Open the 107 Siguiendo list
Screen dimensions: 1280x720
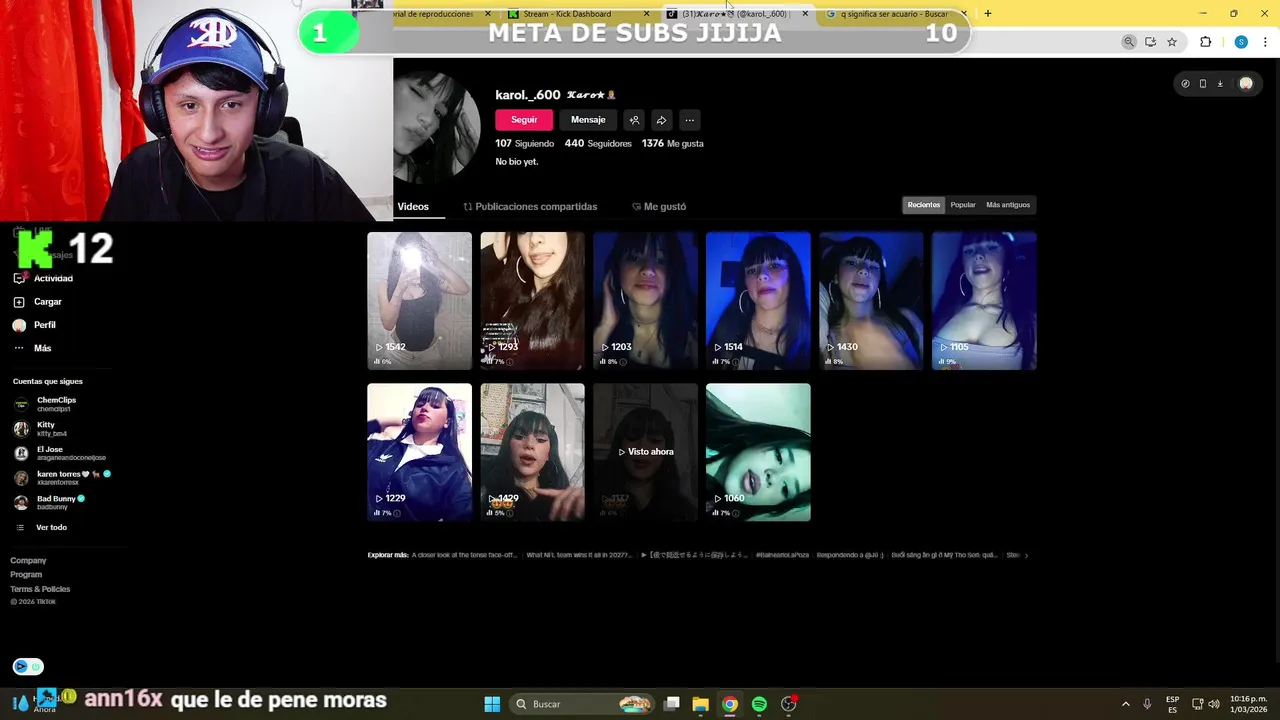click(525, 144)
